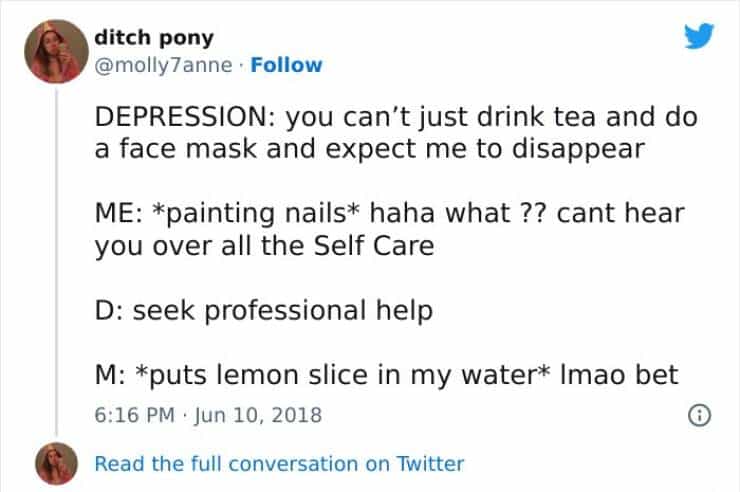
Task: Click the "you over all the Self Care" line
Action: pyautogui.click(x=264, y=246)
